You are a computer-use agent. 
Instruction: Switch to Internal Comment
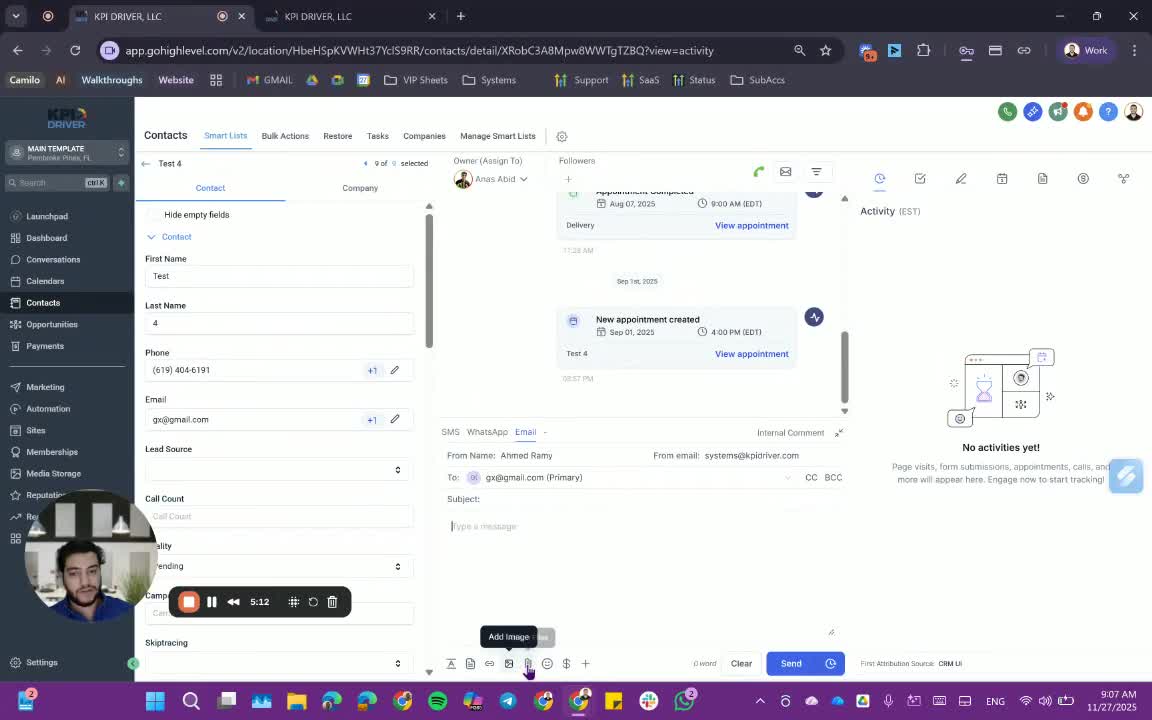click(x=791, y=433)
